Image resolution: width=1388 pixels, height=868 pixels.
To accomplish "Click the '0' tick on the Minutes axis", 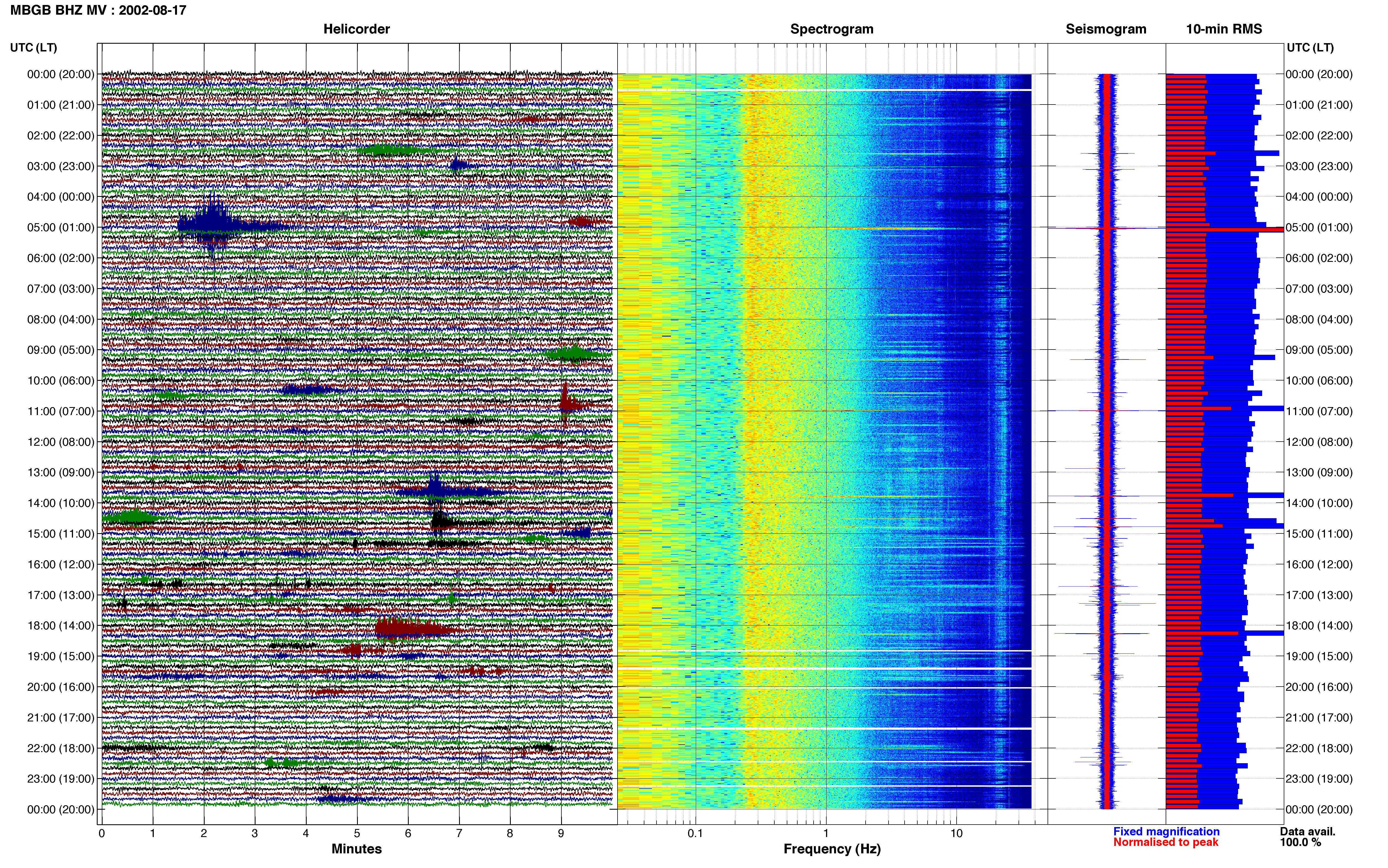I will tap(101, 833).
